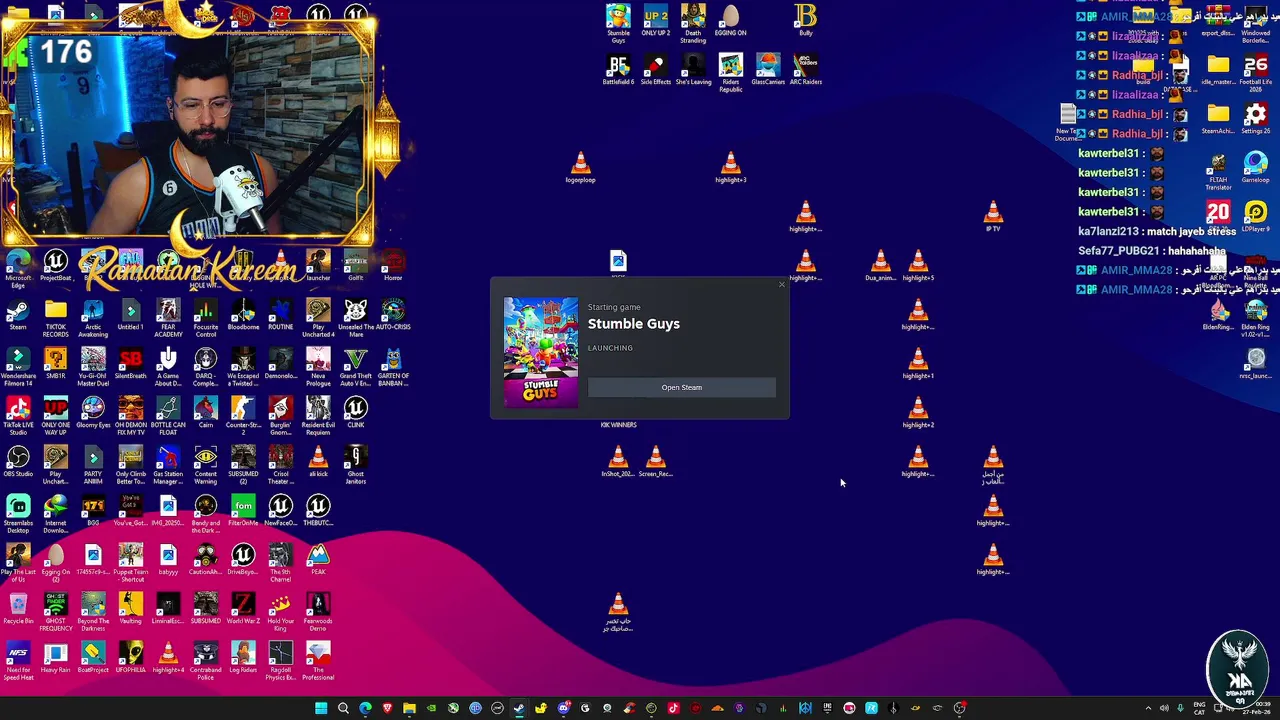Viewport: 1280px width, 720px height.
Task: Select the TIKTOK RECORDS folder
Action: tap(55, 318)
